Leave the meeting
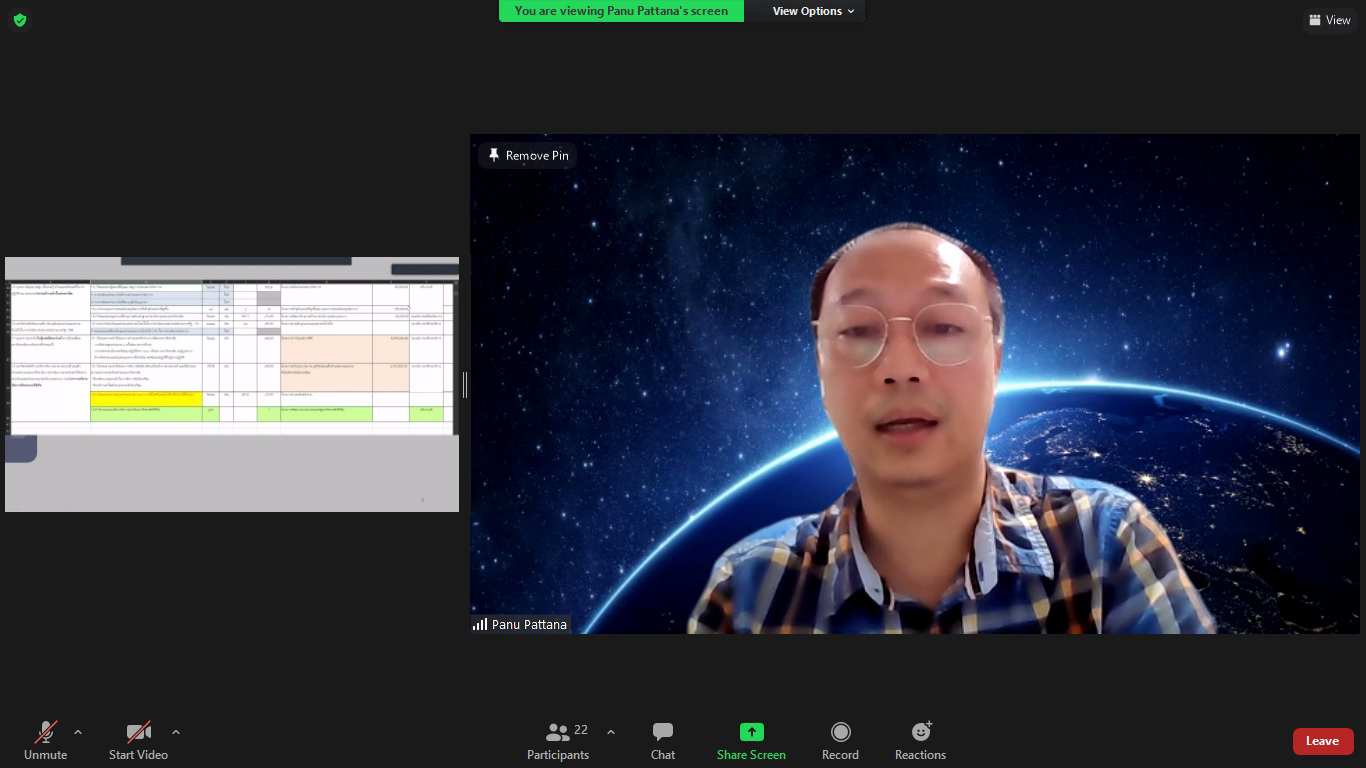This screenshot has width=1366, height=768. (x=1322, y=741)
